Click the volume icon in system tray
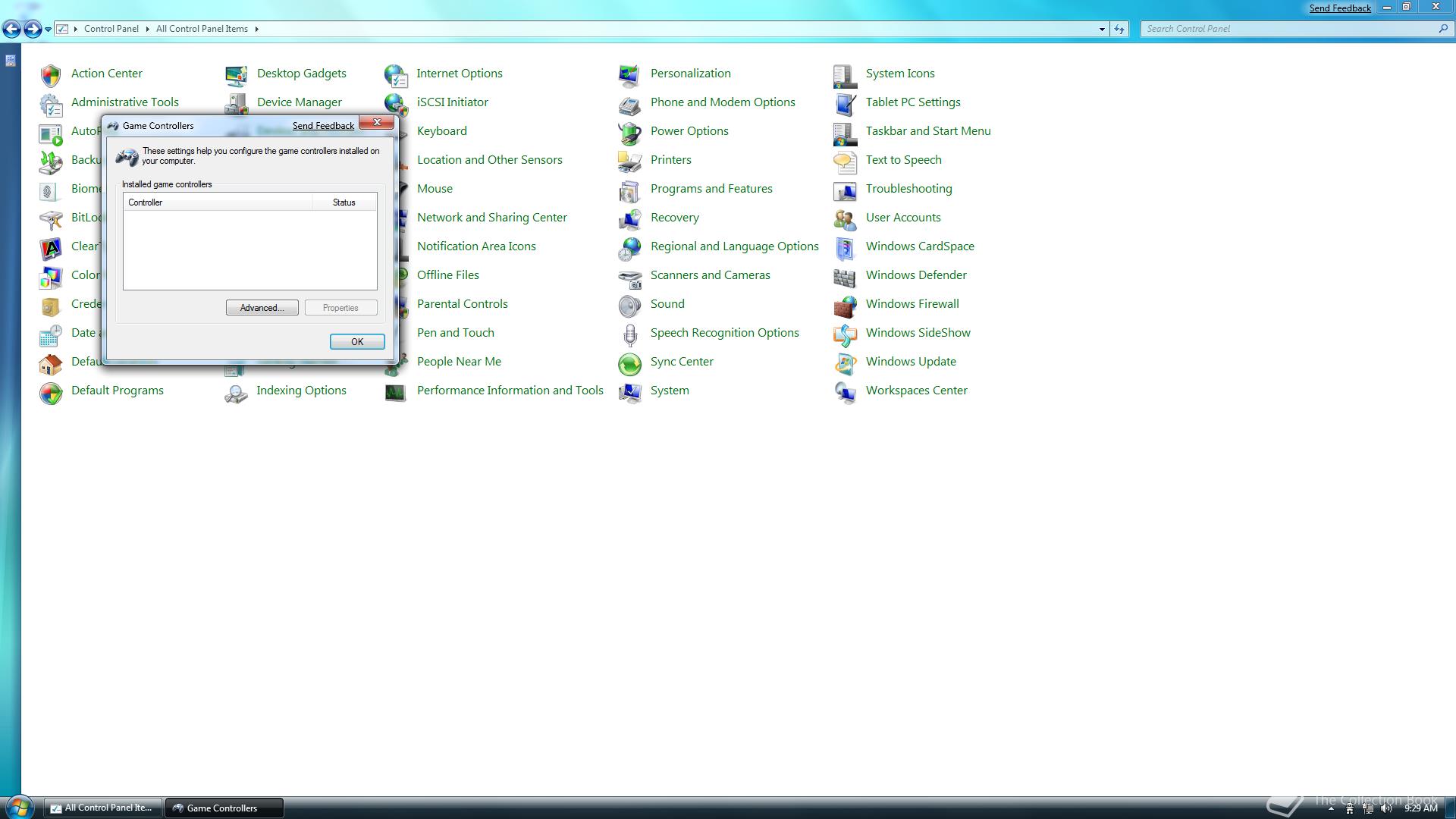The image size is (1456, 819). pos(1386,808)
